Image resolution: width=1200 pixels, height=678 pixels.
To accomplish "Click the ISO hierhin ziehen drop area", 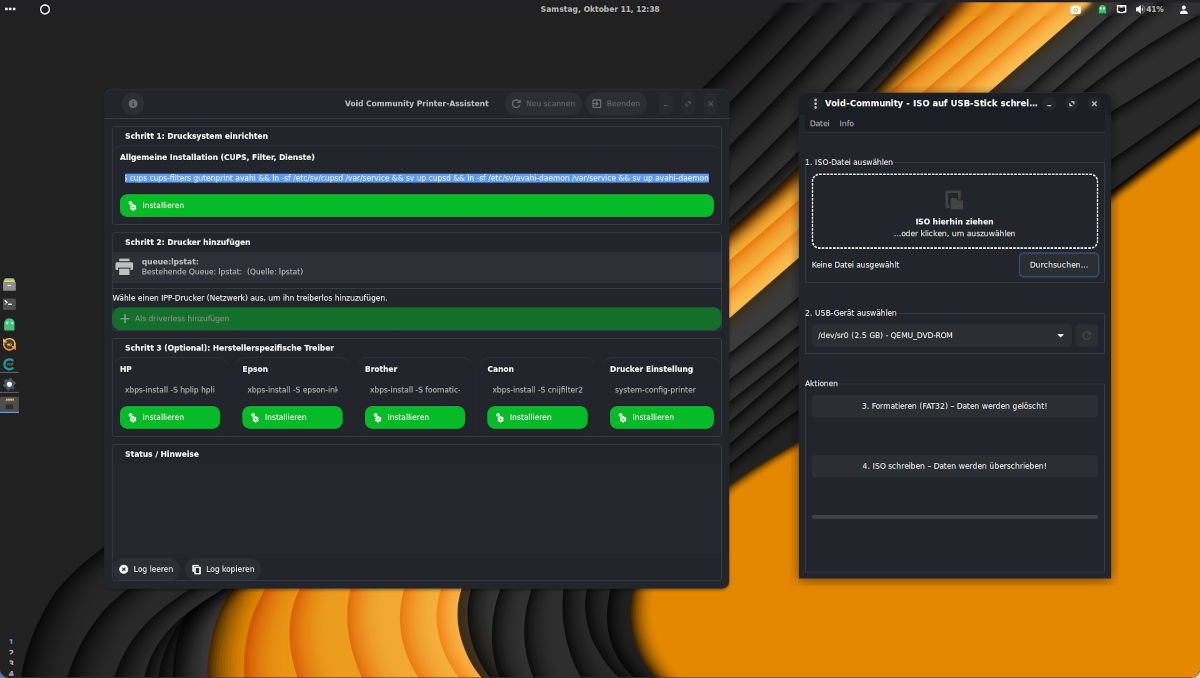I will pyautogui.click(x=954, y=211).
